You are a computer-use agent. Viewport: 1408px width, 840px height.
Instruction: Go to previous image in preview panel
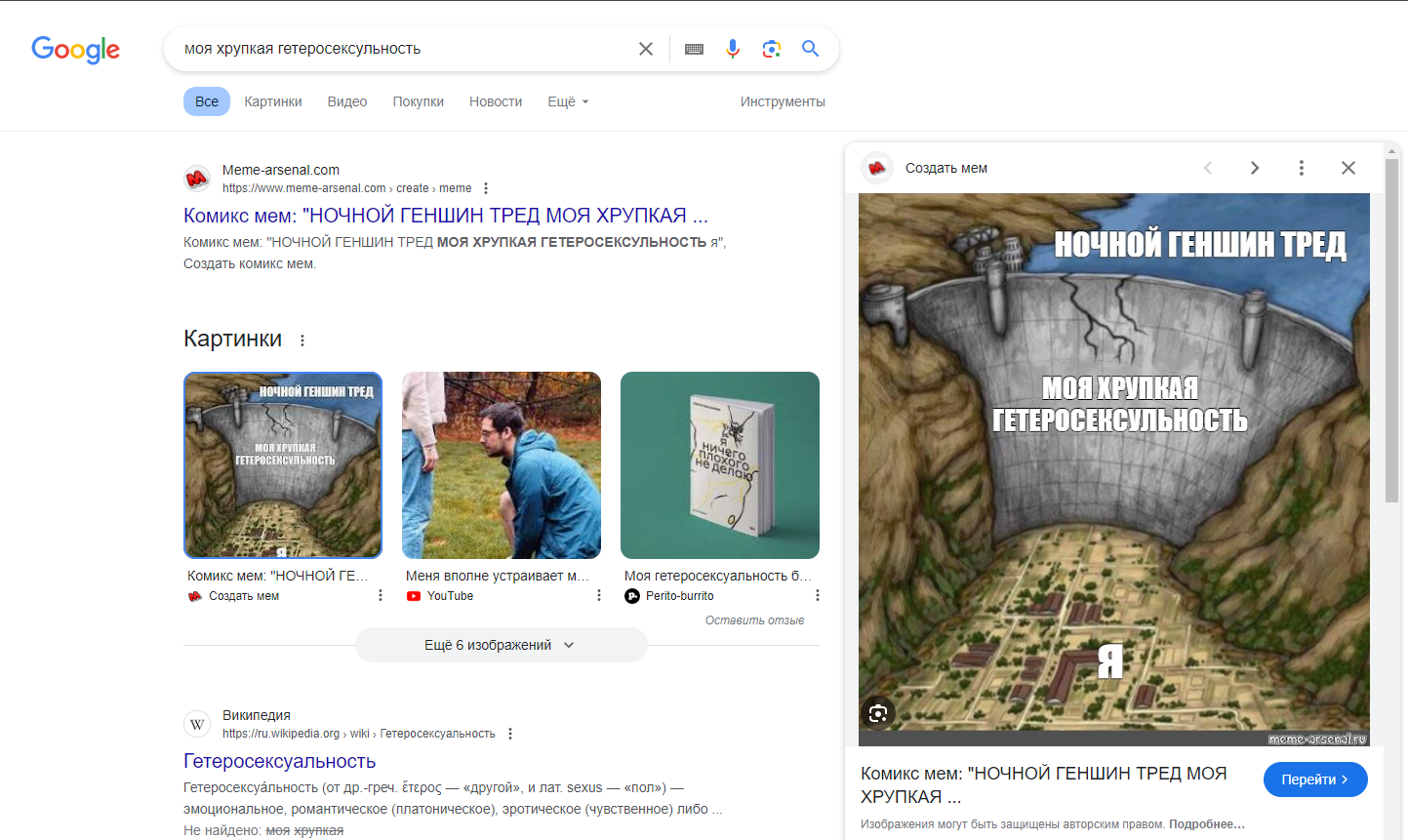coord(1208,168)
